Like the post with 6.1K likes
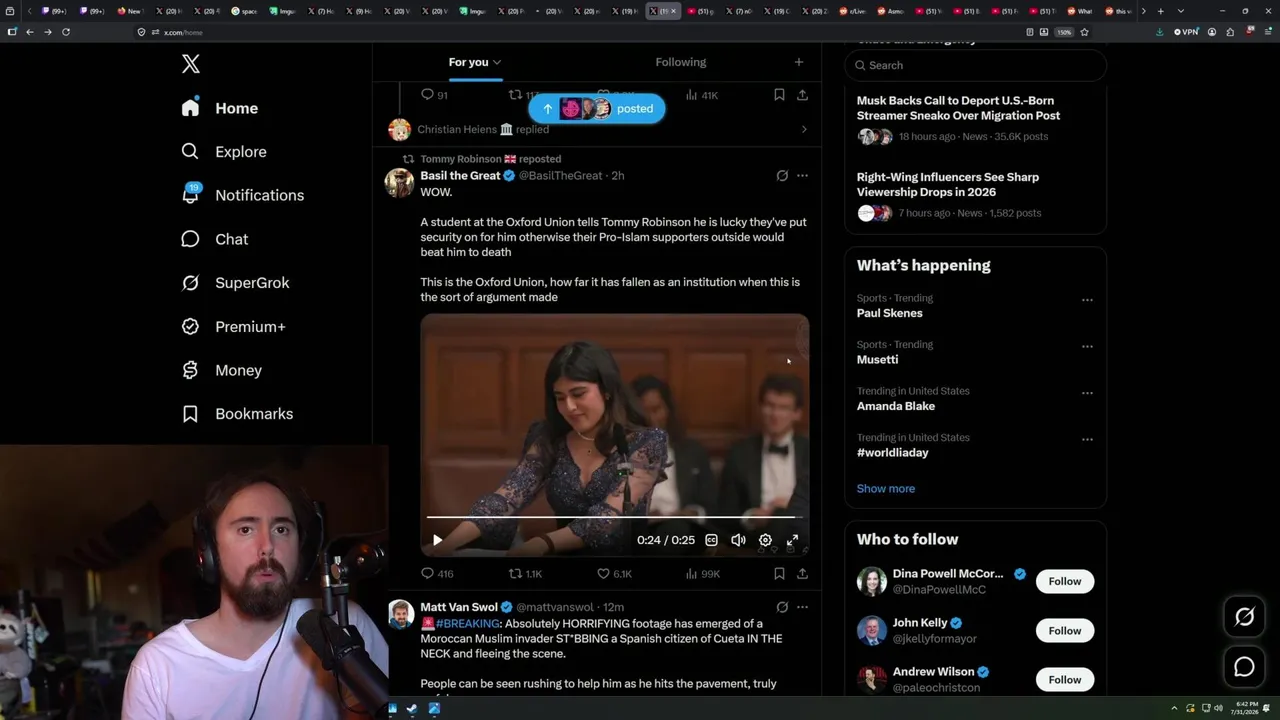Viewport: 1280px width, 720px height. 614,574
